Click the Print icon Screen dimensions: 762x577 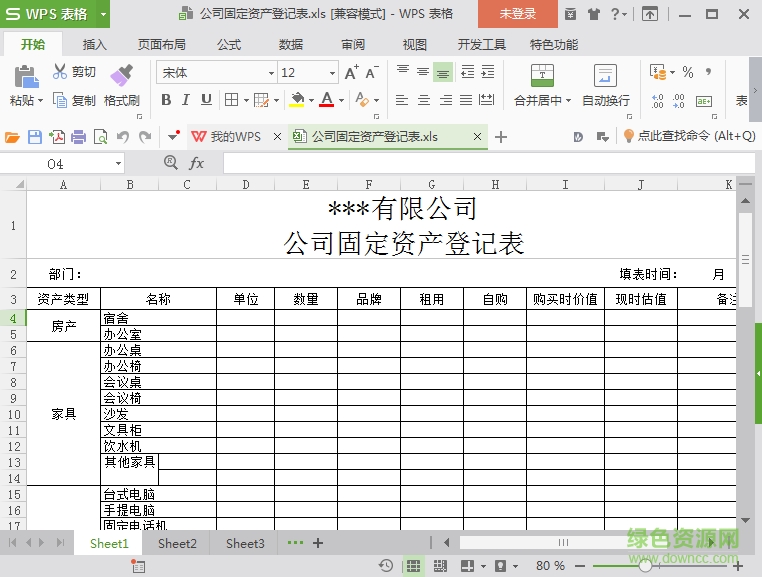(x=78, y=137)
